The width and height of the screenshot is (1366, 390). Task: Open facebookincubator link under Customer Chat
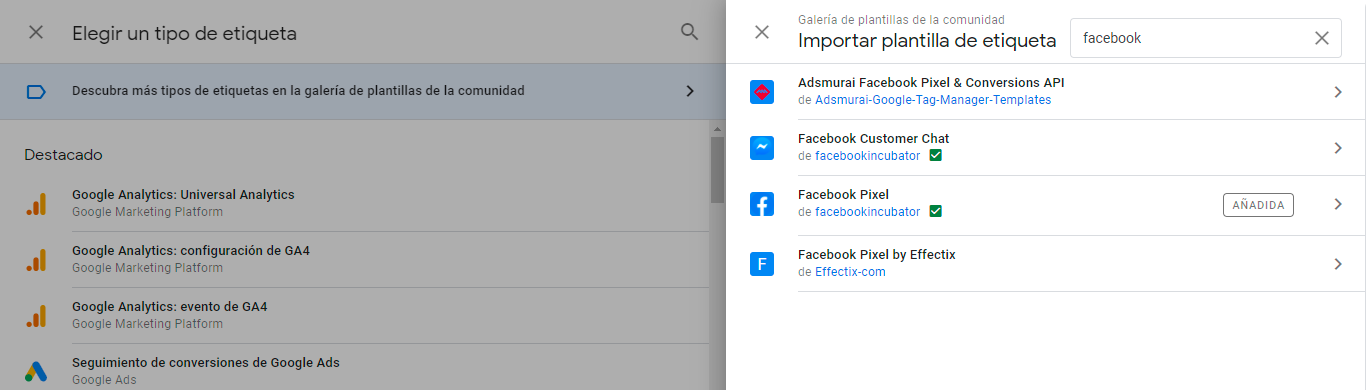[867, 156]
